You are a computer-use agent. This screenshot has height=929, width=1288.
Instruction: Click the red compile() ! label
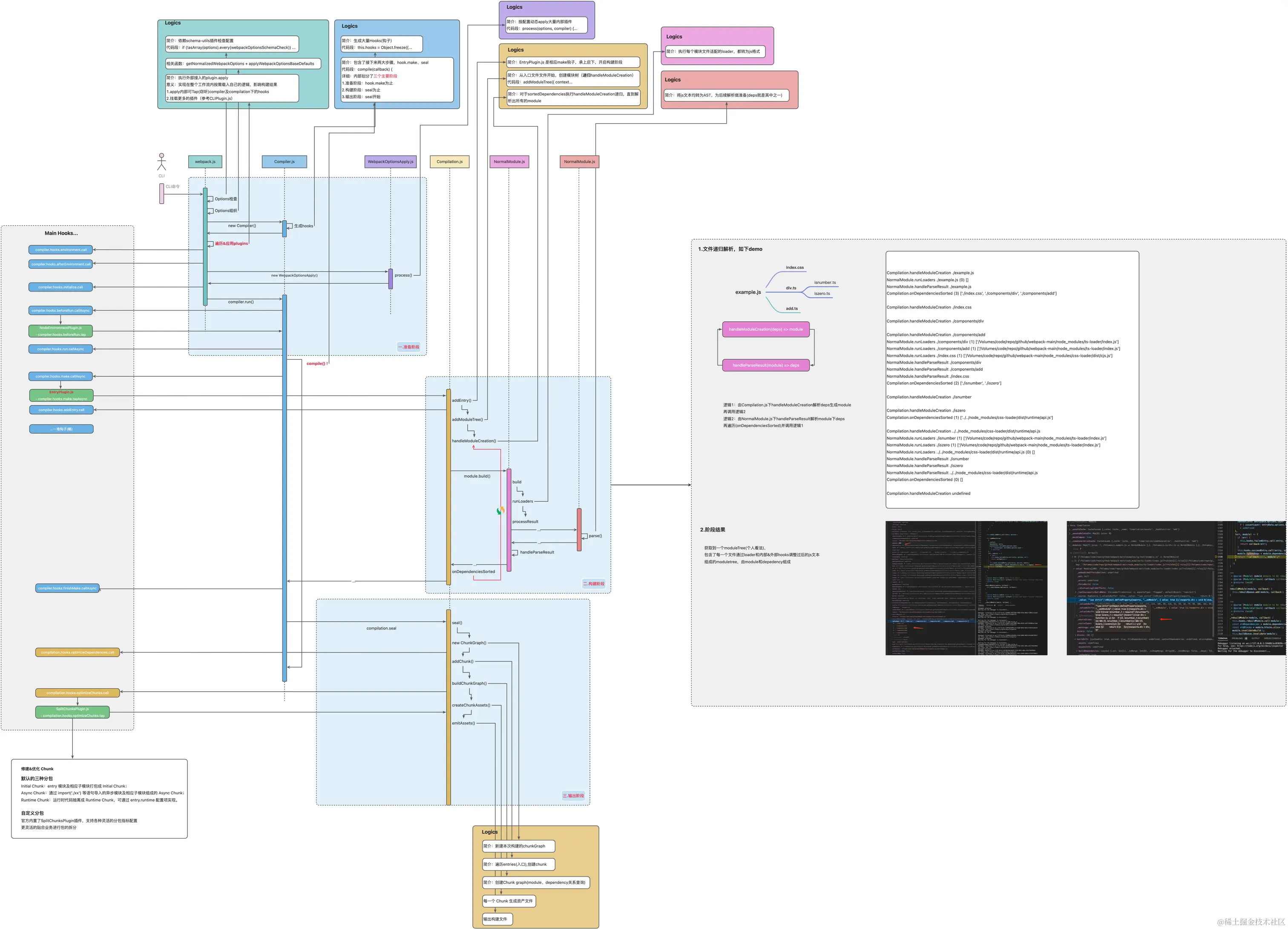317,364
